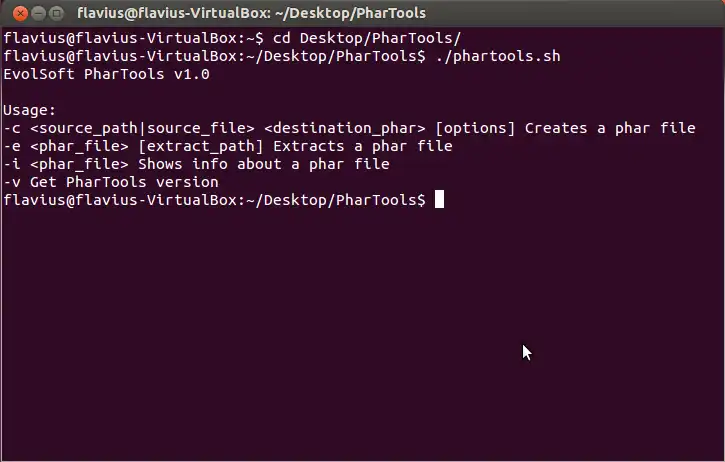
Task: Click the '<destination_phar>' argument text
Action: tap(348, 128)
